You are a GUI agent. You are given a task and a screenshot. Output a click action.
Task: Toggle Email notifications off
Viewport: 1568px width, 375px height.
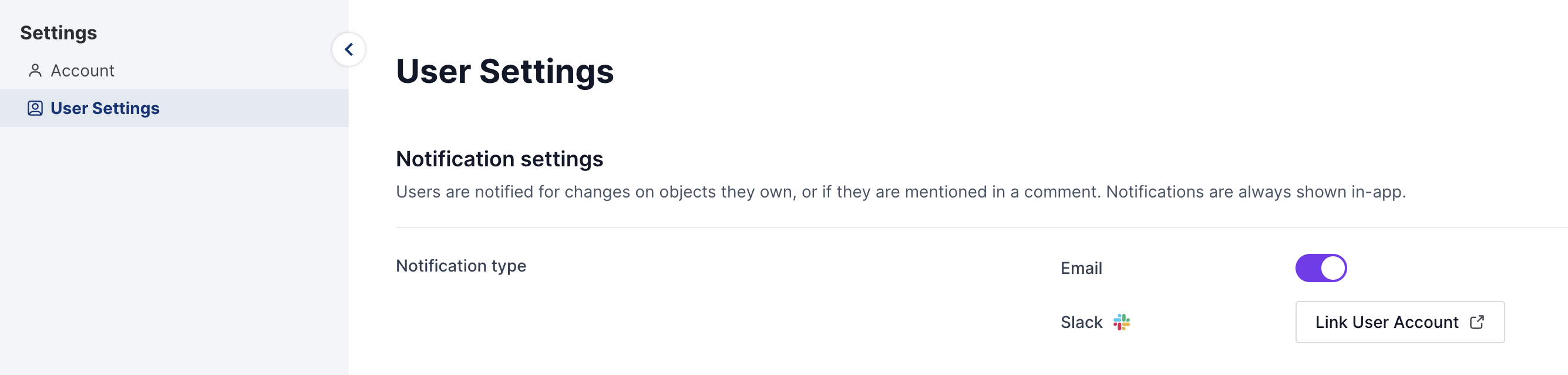point(1320,268)
